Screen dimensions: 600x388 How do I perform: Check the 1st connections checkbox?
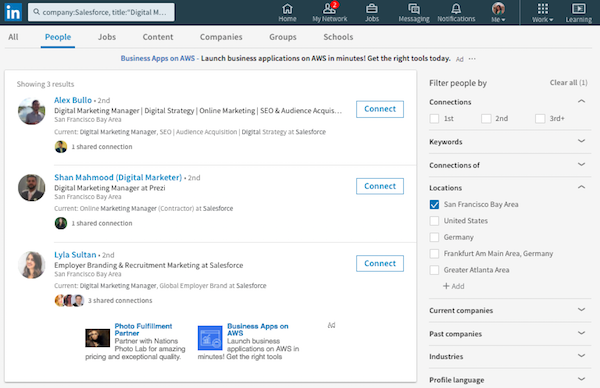[x=434, y=119]
